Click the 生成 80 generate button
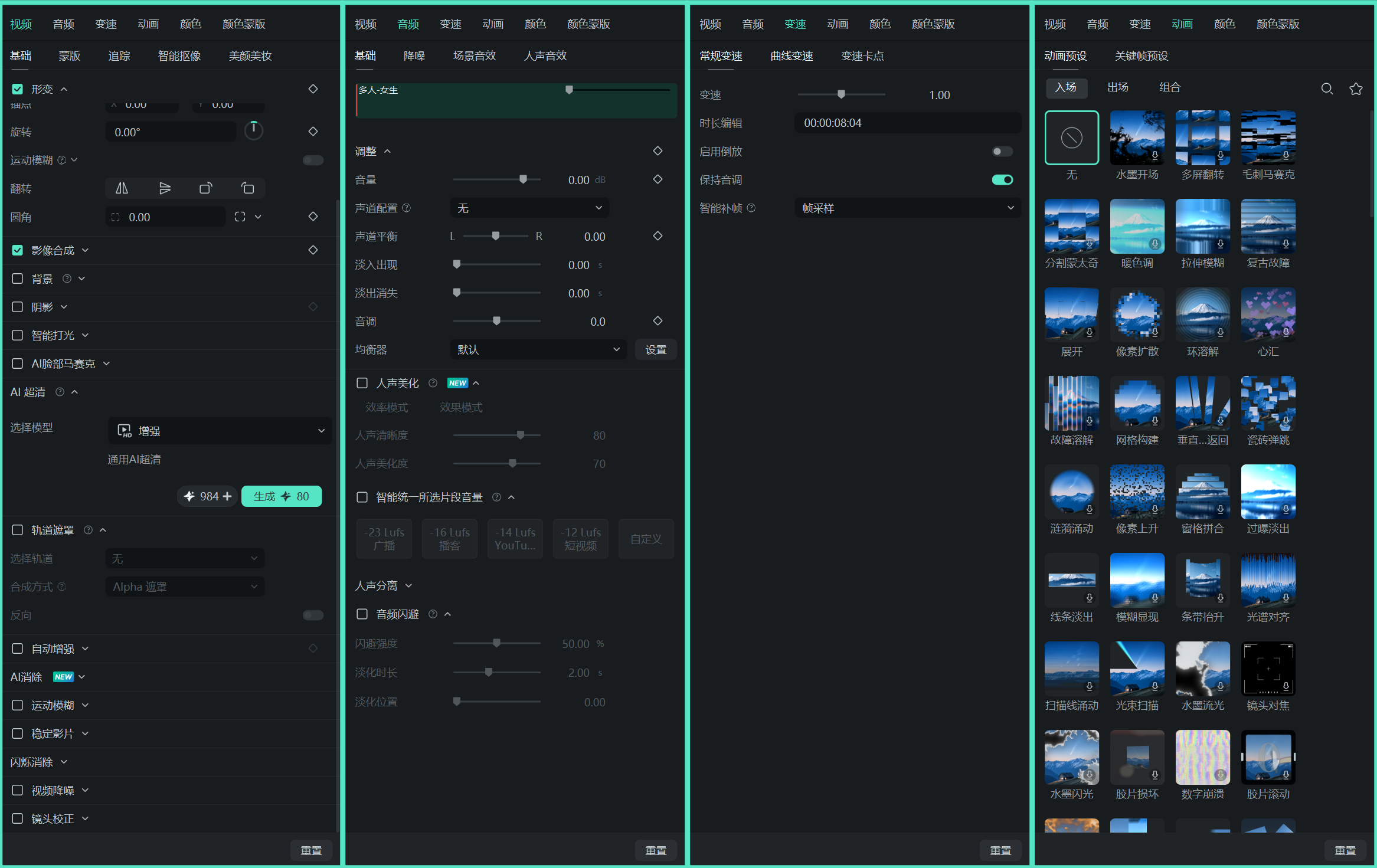The image size is (1377, 868). (282, 496)
